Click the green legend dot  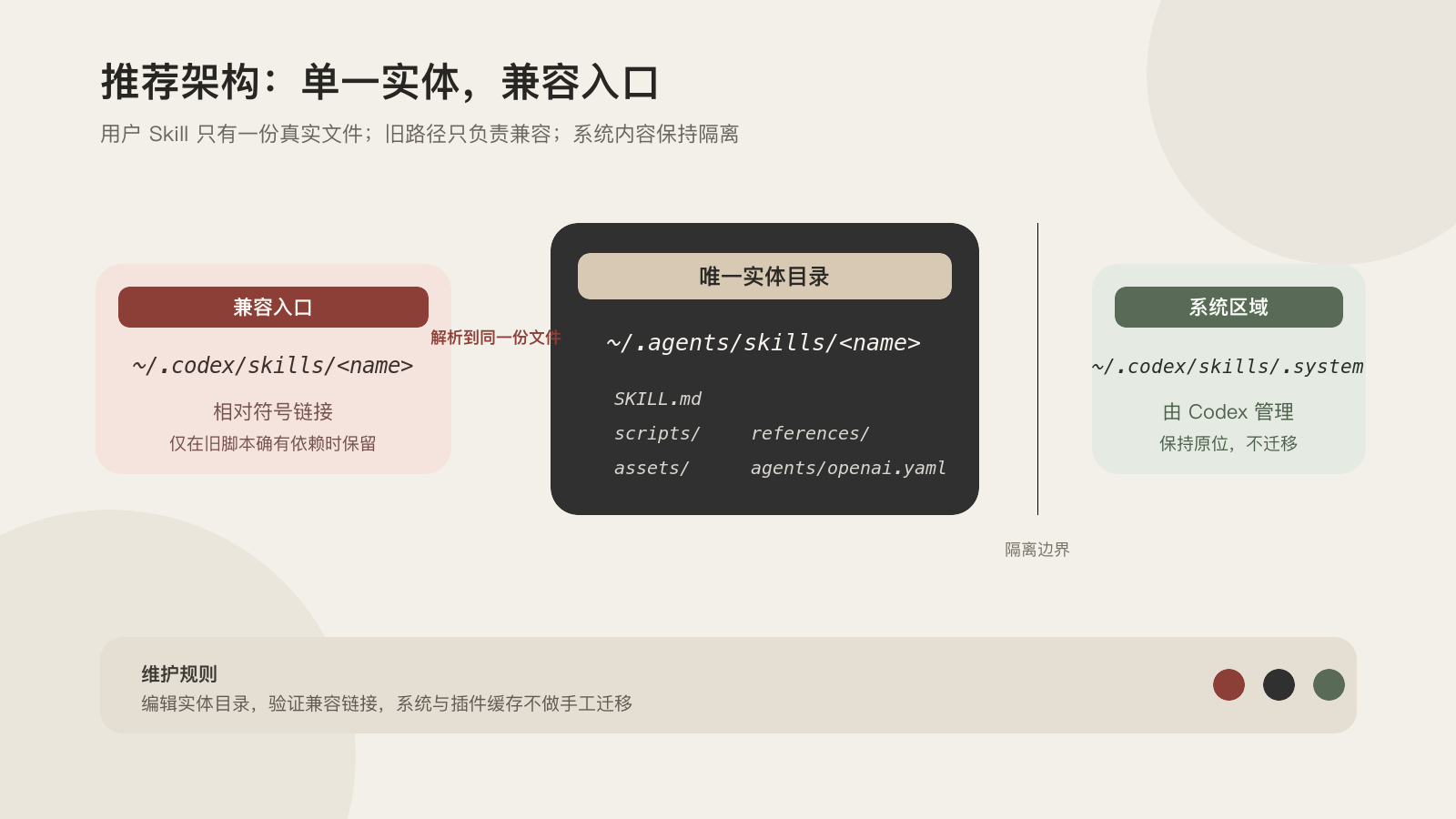(1329, 685)
